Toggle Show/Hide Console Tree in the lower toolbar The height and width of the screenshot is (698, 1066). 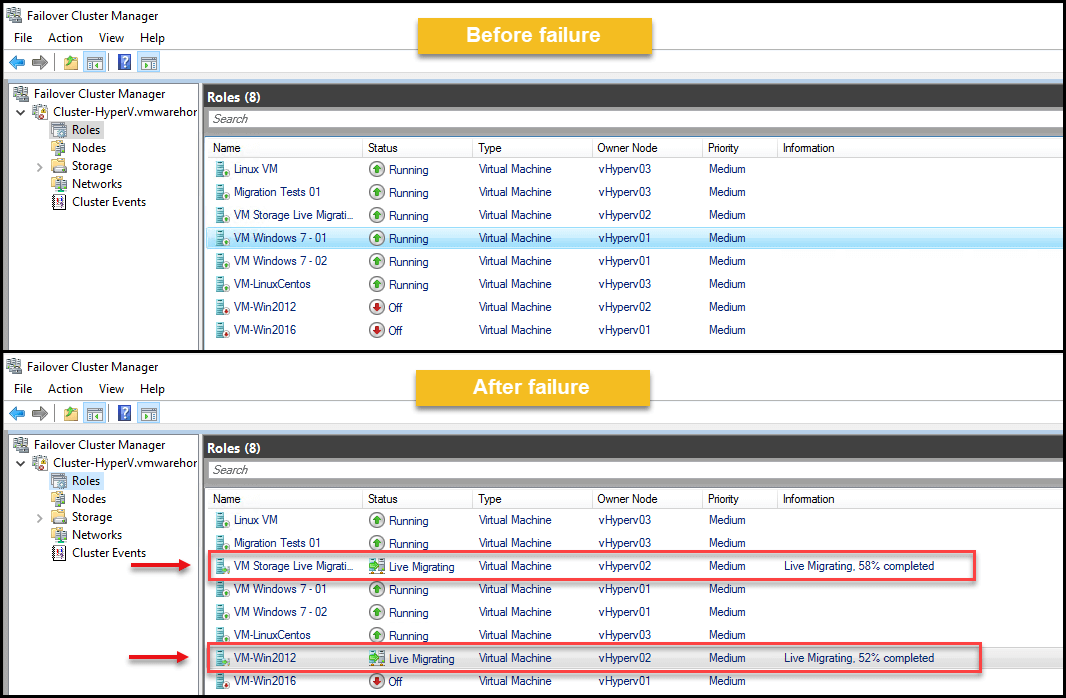coord(95,414)
